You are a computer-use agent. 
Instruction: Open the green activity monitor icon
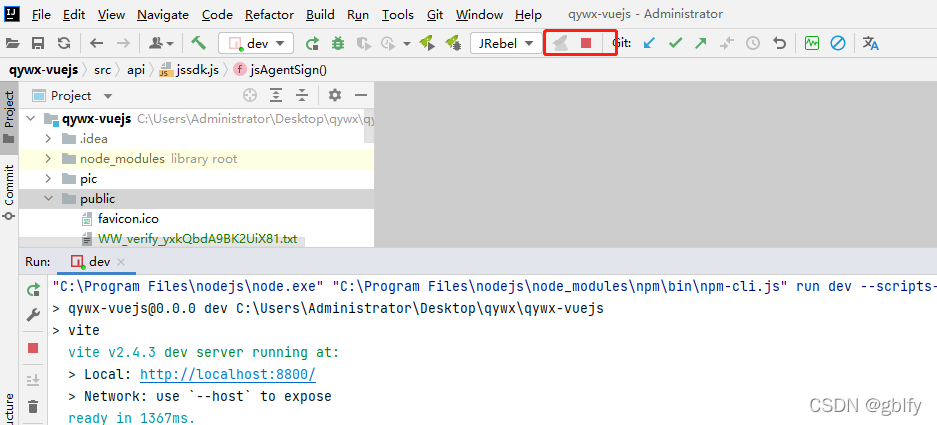pos(812,43)
